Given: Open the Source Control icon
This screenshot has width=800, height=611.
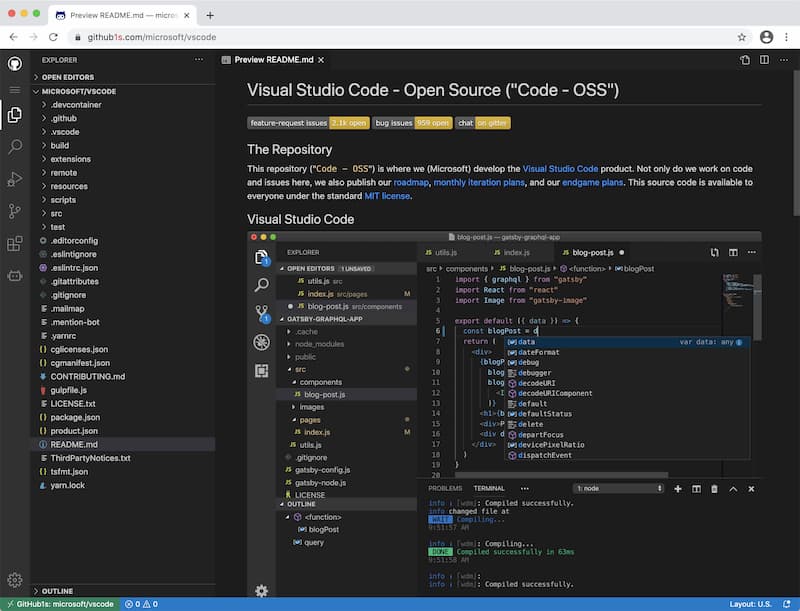Looking at the screenshot, I should click(x=15, y=211).
